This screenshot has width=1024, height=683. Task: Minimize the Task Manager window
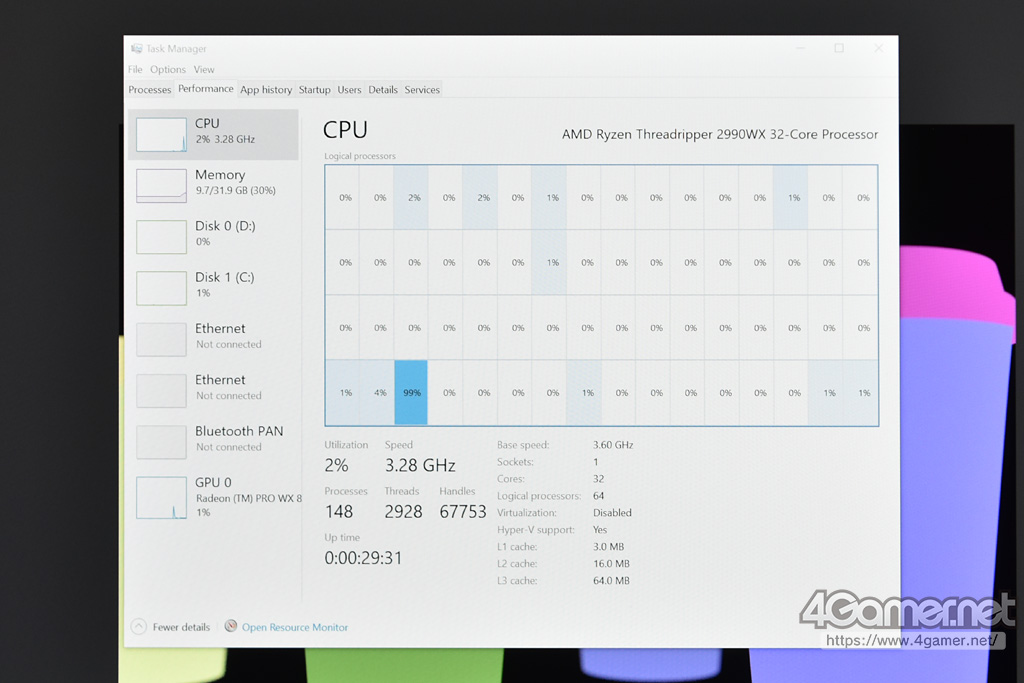click(x=801, y=48)
